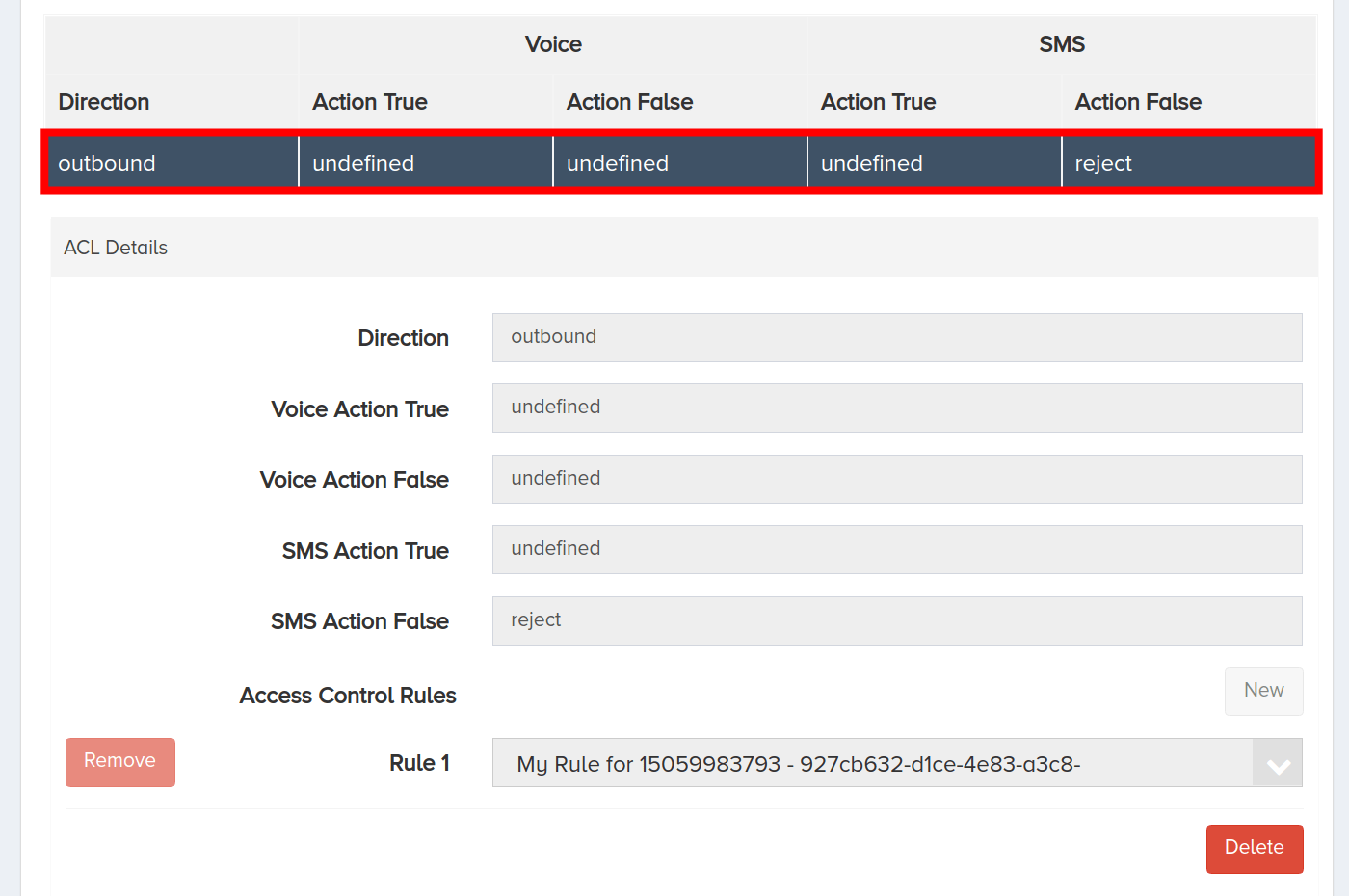Click the Direction input field
This screenshot has width=1349, height=896.
(x=897, y=337)
